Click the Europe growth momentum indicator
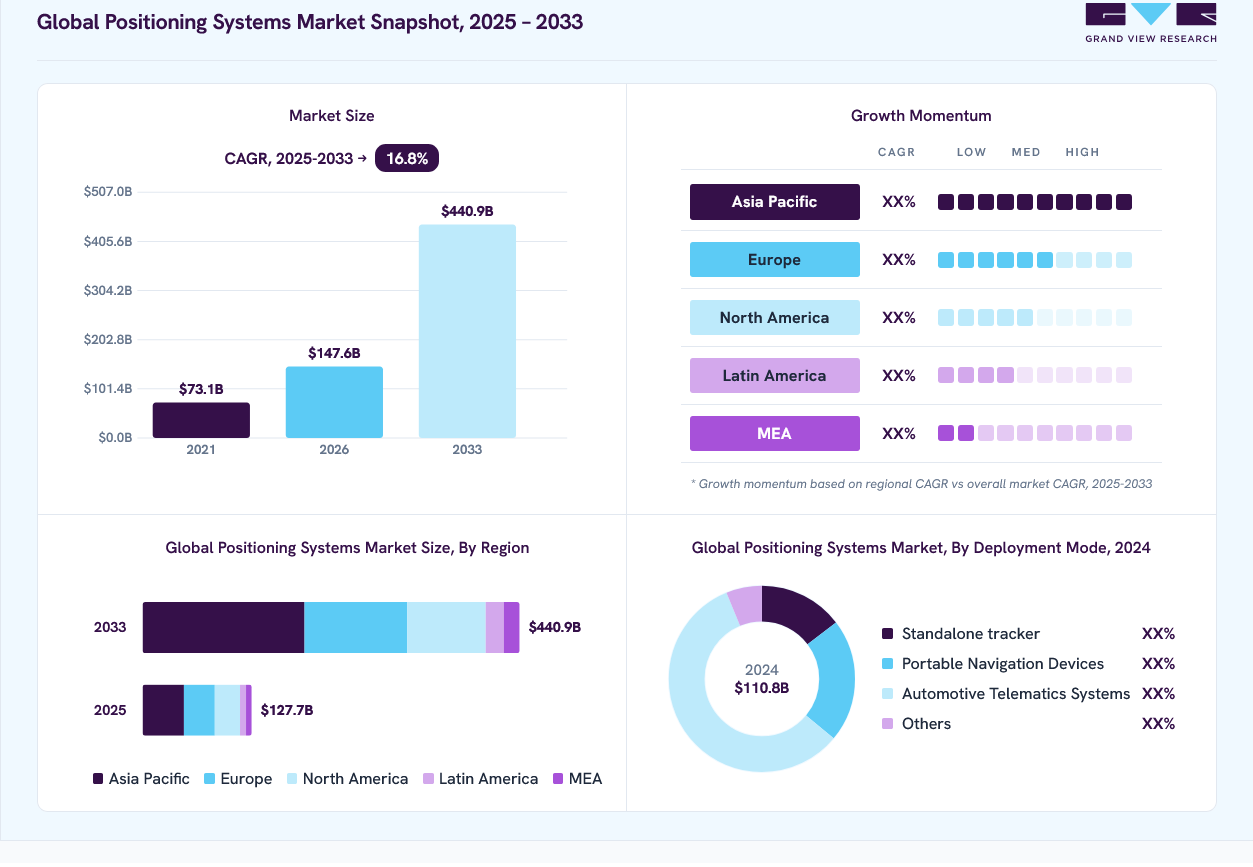Viewport: 1253px width, 867px height. coord(1035,260)
